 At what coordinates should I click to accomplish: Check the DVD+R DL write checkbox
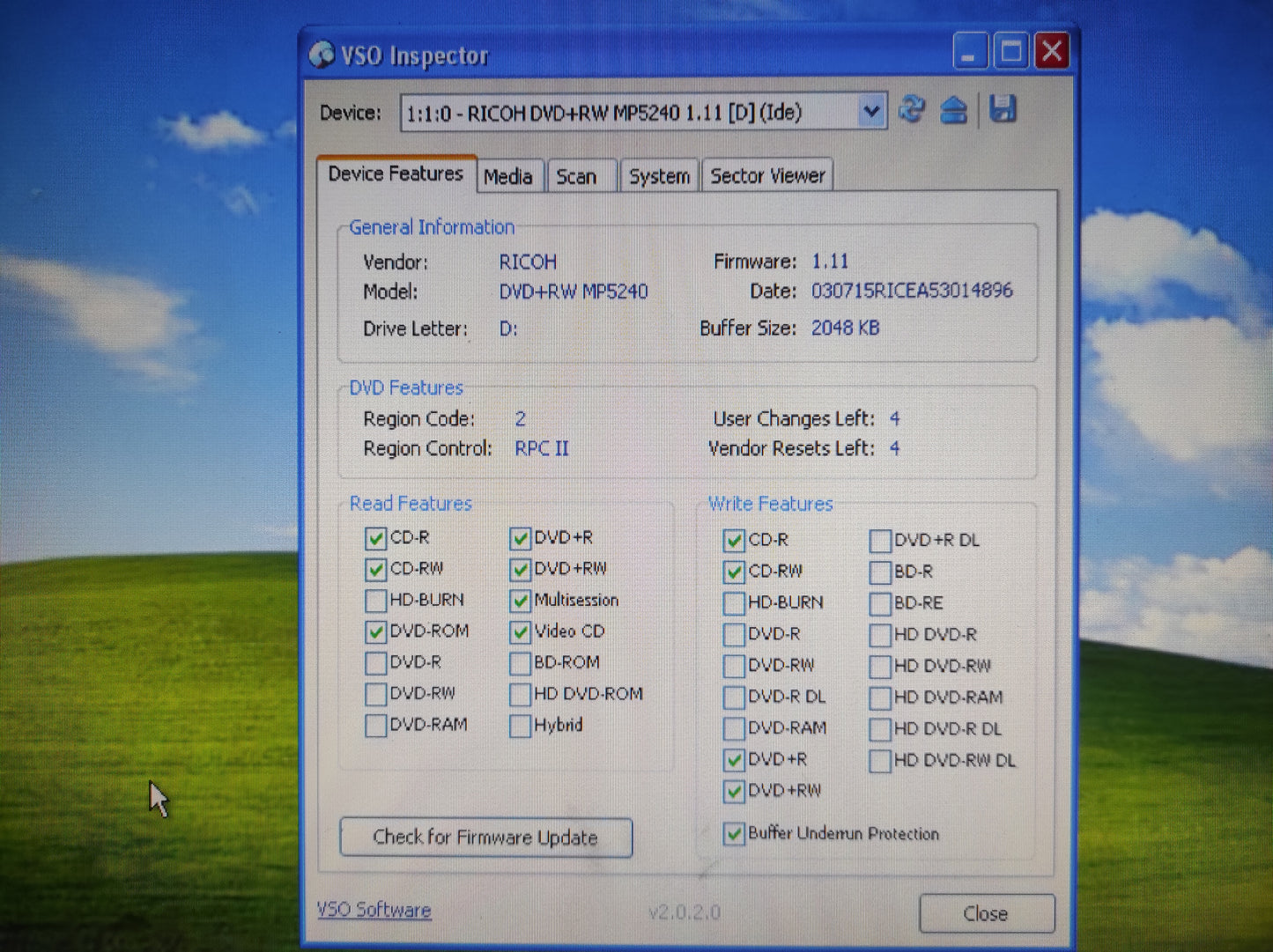[x=879, y=541]
